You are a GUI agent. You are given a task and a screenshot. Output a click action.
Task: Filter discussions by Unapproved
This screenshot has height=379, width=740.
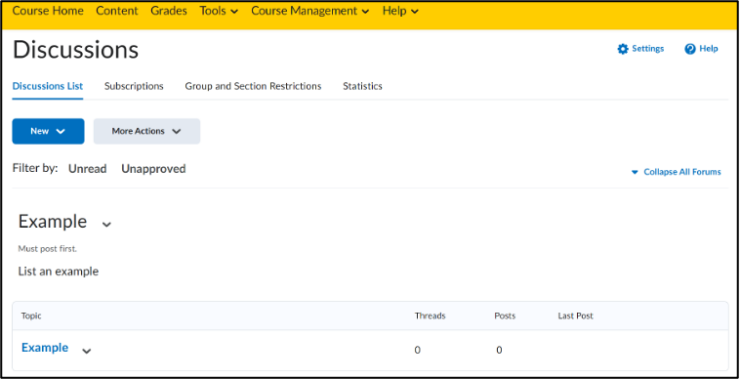tap(153, 169)
